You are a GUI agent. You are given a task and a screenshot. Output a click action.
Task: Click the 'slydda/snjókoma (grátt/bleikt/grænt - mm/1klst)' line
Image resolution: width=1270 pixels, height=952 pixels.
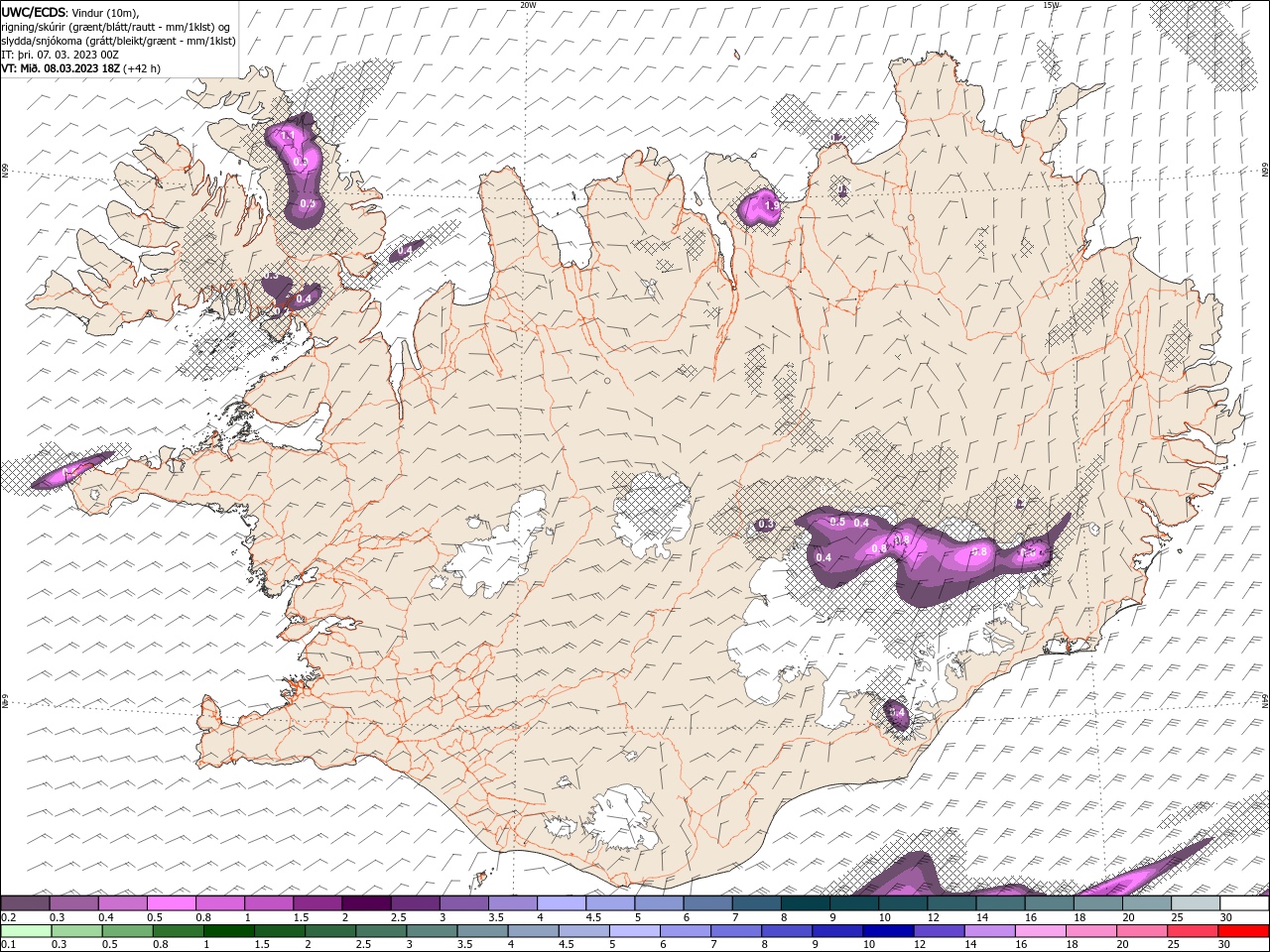tap(119, 41)
